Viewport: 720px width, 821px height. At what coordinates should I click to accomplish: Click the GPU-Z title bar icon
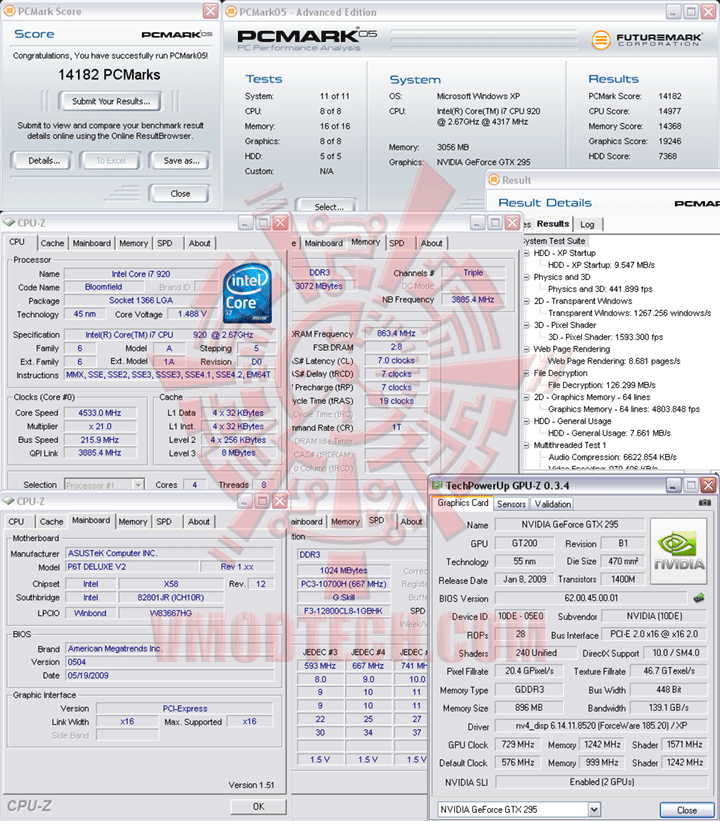(437, 485)
